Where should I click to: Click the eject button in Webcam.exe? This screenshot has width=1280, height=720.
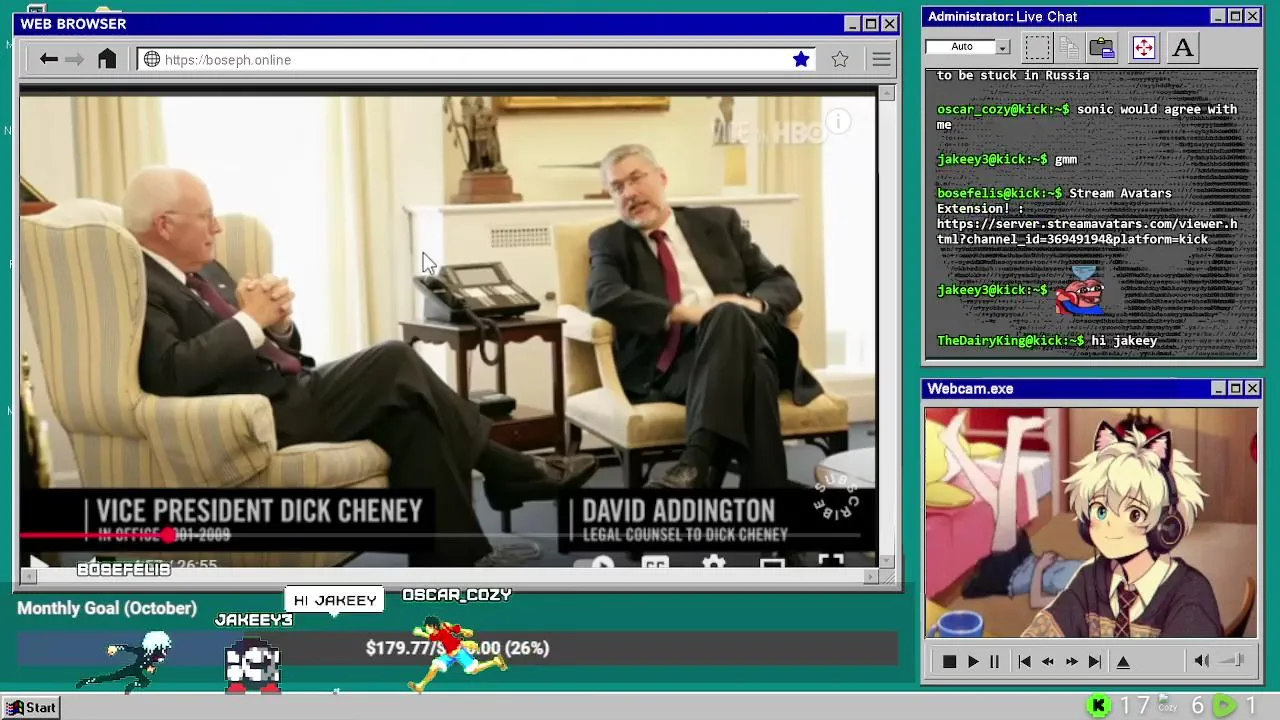pyautogui.click(x=1123, y=661)
